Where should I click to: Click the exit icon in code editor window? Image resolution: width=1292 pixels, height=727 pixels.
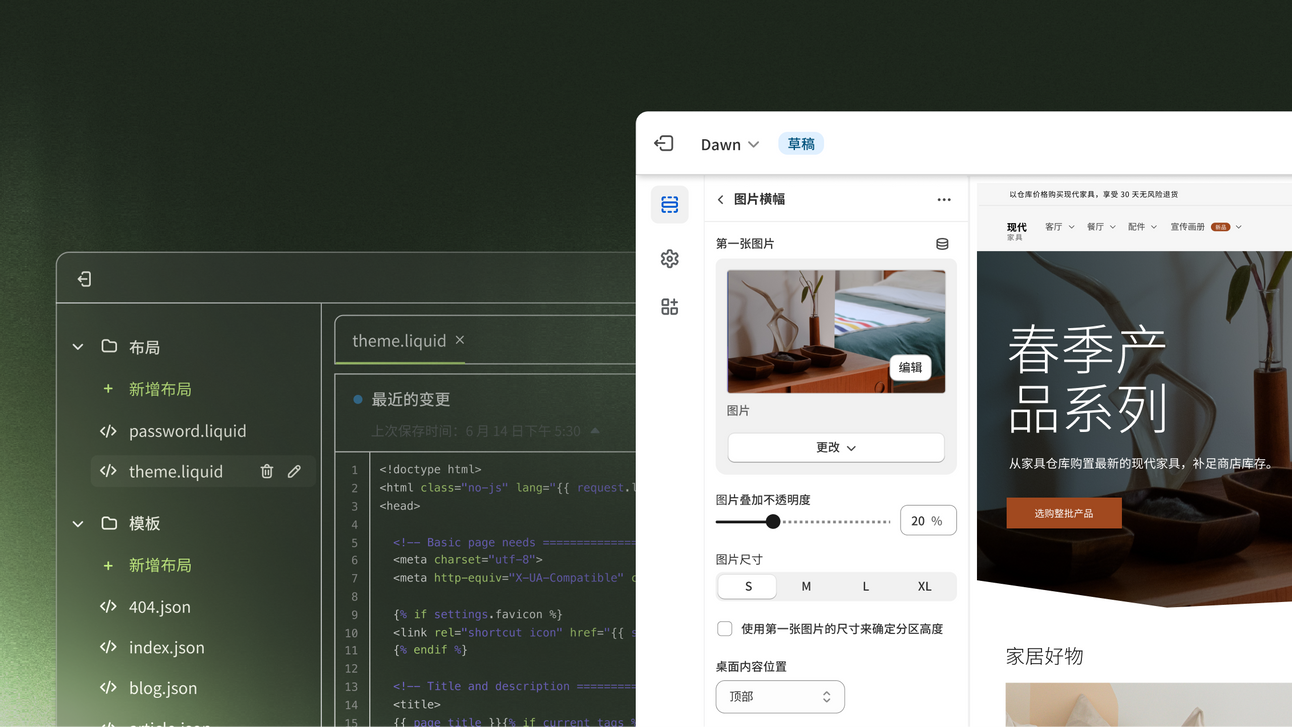pos(84,279)
